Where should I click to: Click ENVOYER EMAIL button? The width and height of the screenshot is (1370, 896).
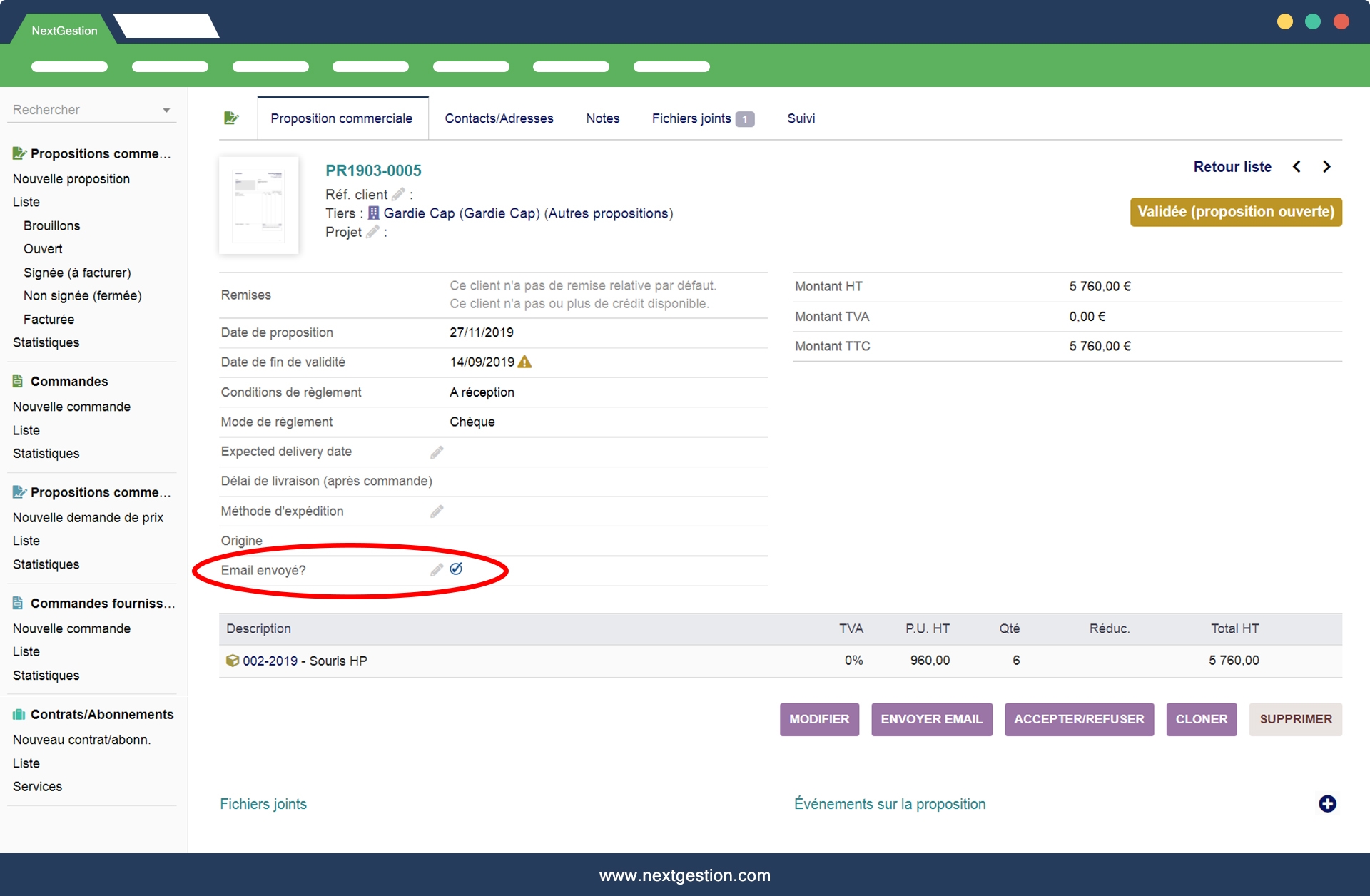click(931, 719)
